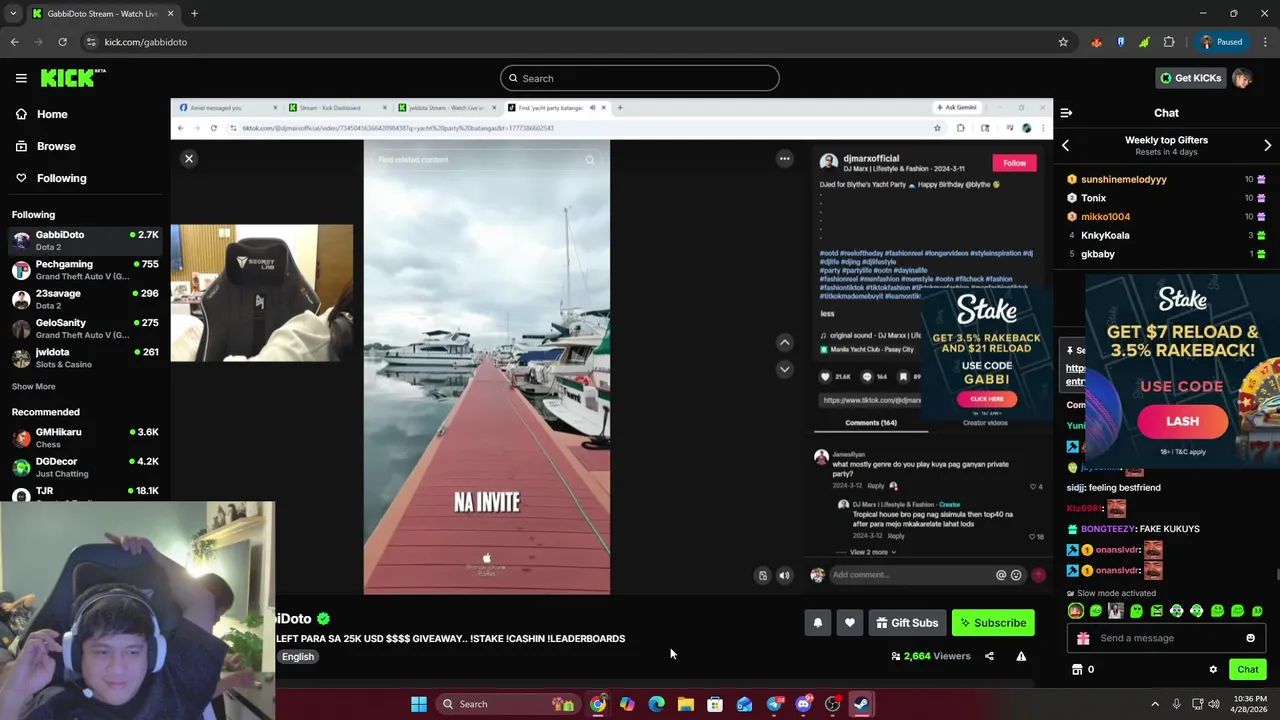Close the TikTok video with X
This screenshot has height=720, width=1280.
[188, 158]
